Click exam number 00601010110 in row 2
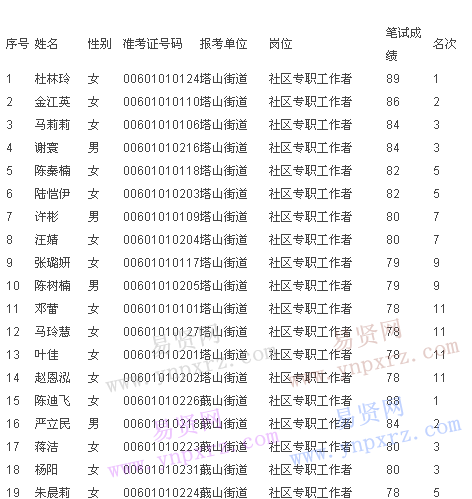472x499 pixels. pyautogui.click(x=161, y=102)
